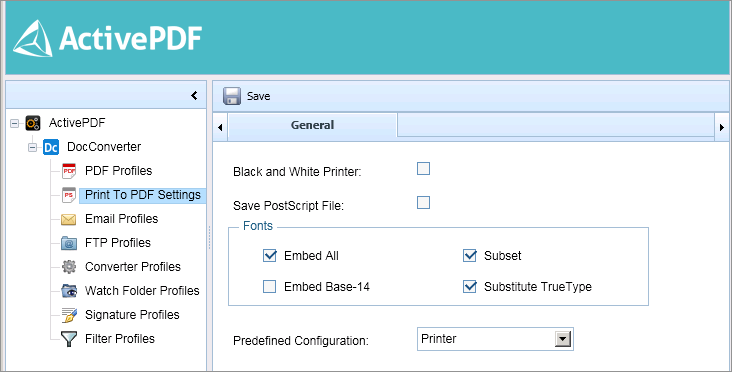732x372 pixels.
Task: Collapse the DocConverter tree node
Action: tap(32, 147)
